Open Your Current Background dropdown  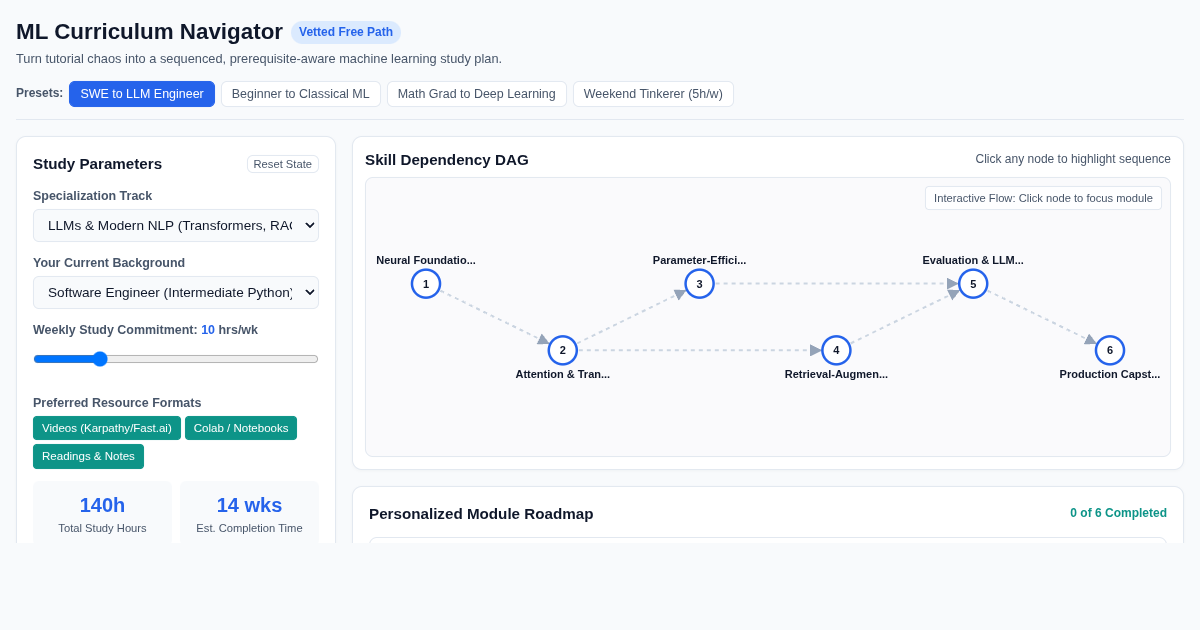click(x=176, y=292)
